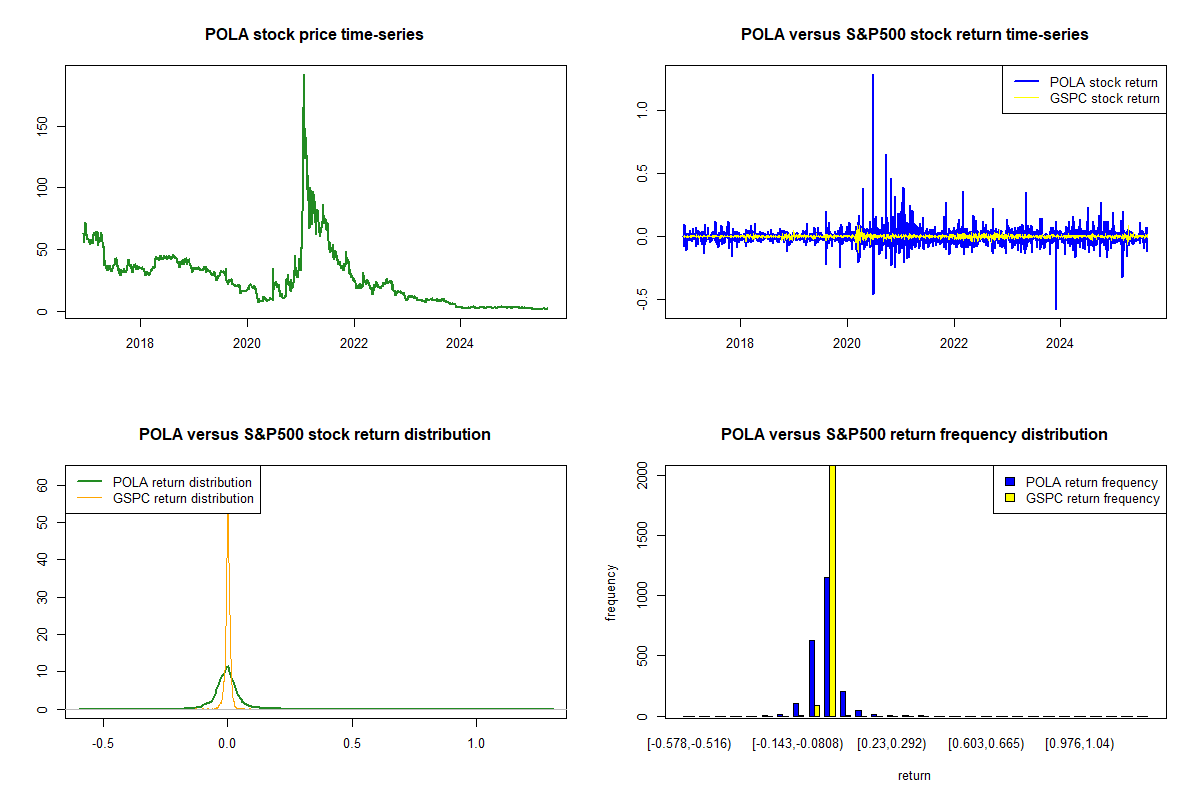Click the yellow GSPC return frequency swatch
Screen dimensions: 1200x800
pyautogui.click(x=1011, y=498)
